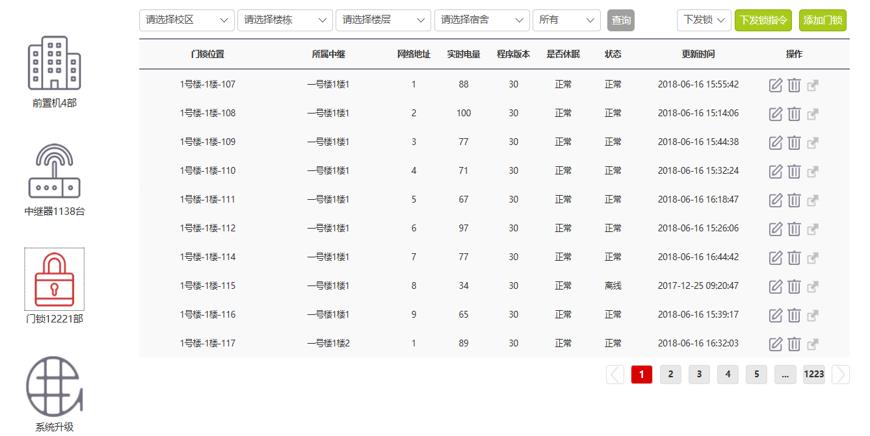Open the 下发锁 command dropdown

704,20
